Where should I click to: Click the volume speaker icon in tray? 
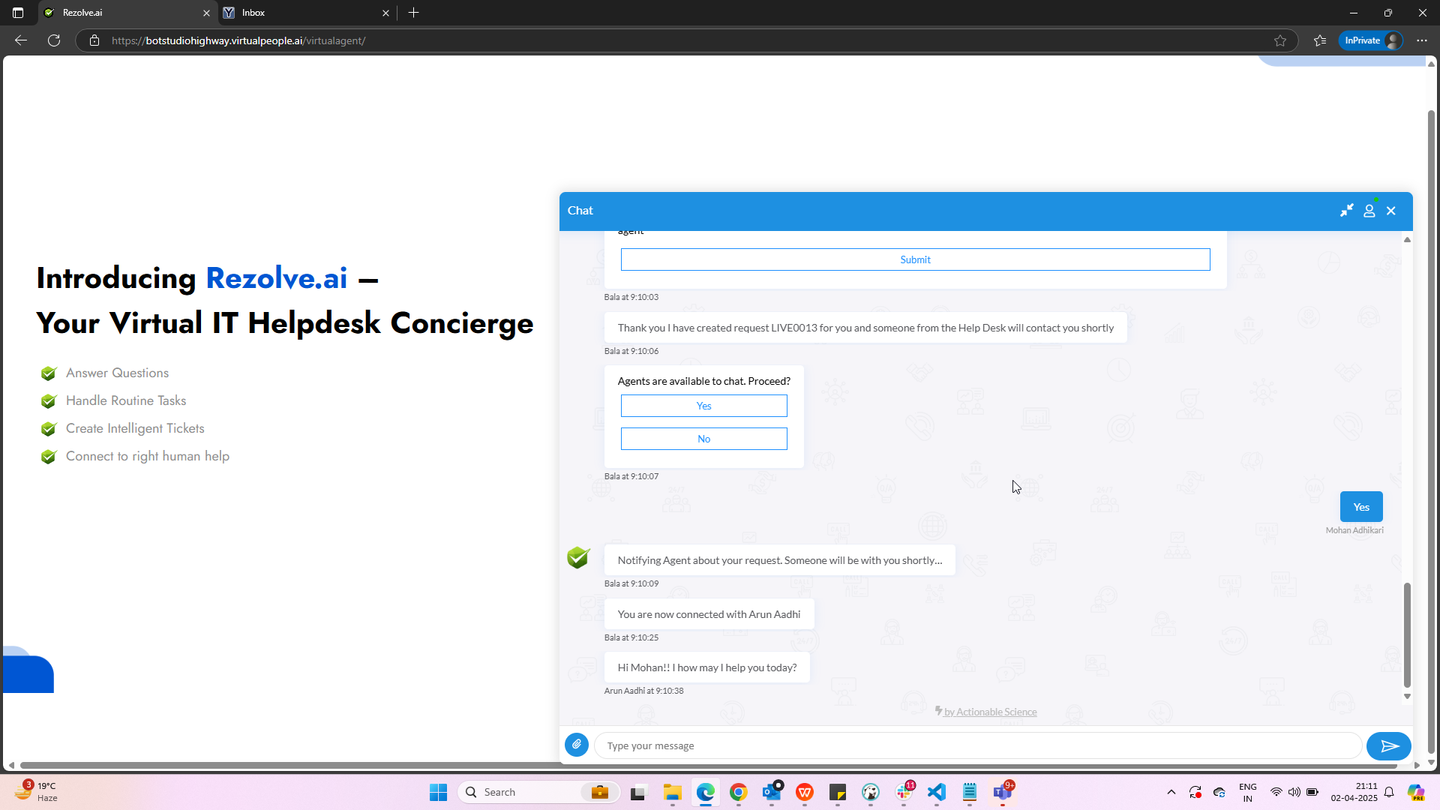tap(1294, 793)
